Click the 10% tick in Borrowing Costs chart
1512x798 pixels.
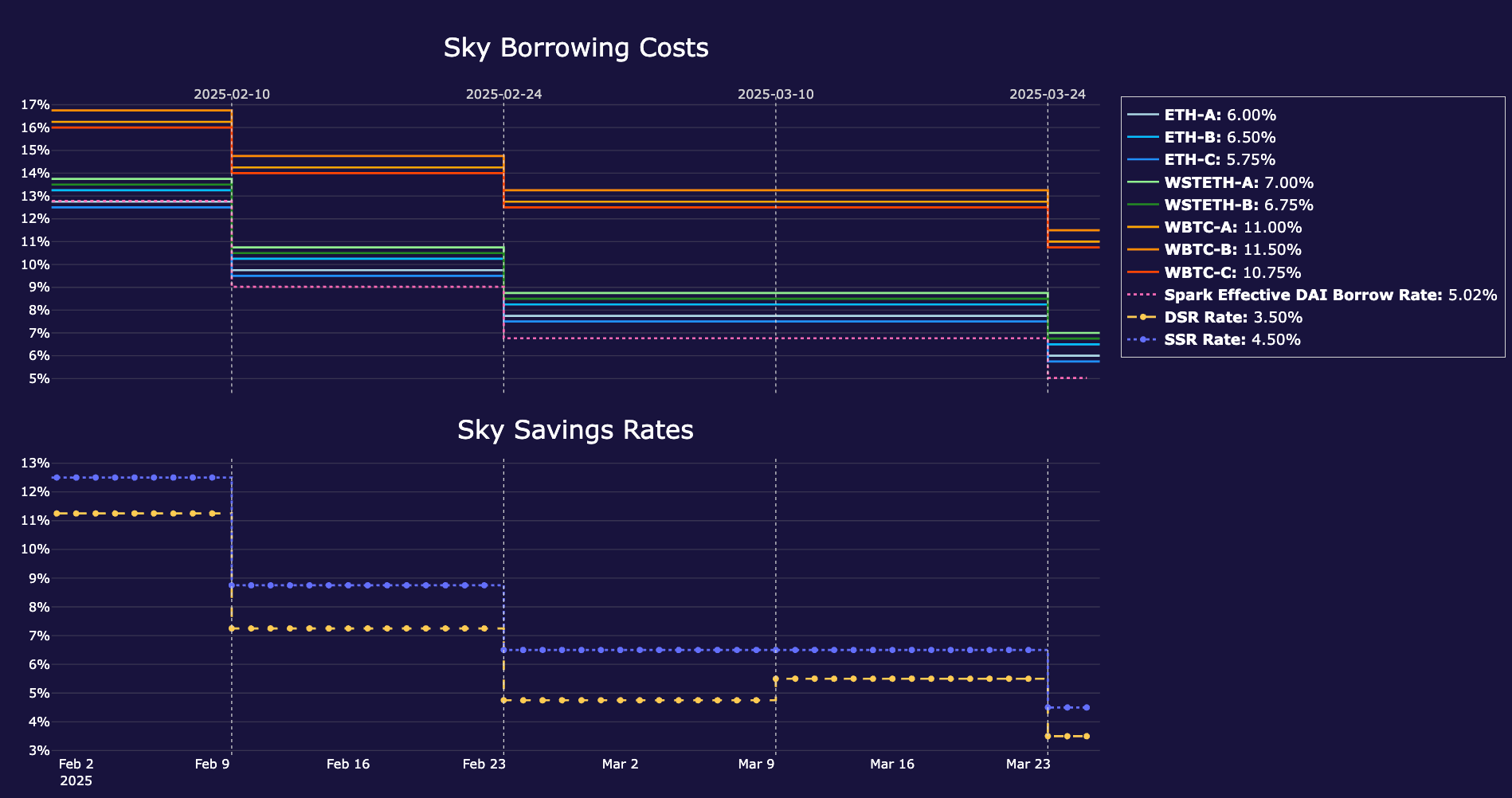point(35,264)
